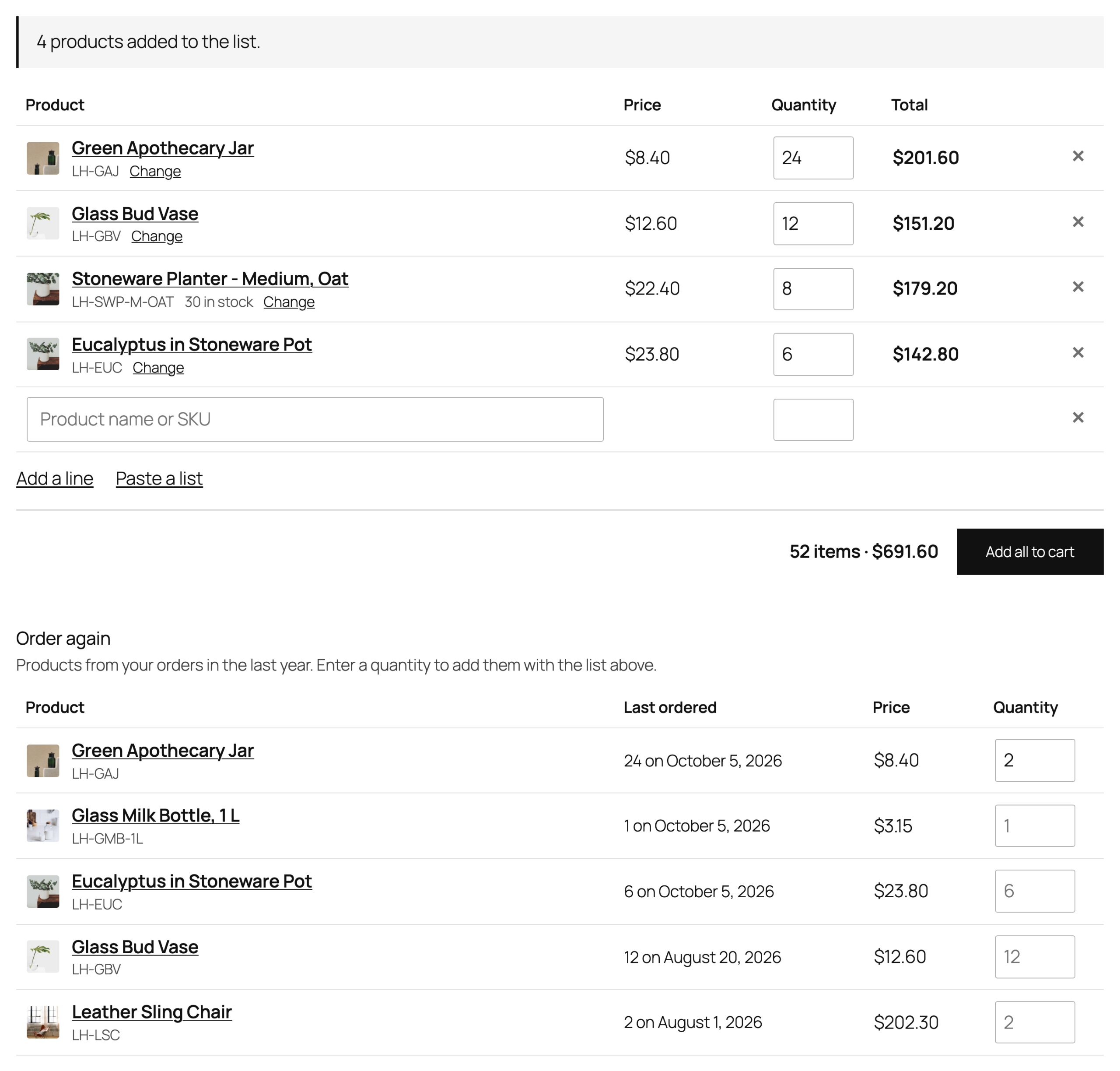Open Green Apothecary Jar link in Order again
Viewport: 1120px width, 1071px height.
click(163, 750)
